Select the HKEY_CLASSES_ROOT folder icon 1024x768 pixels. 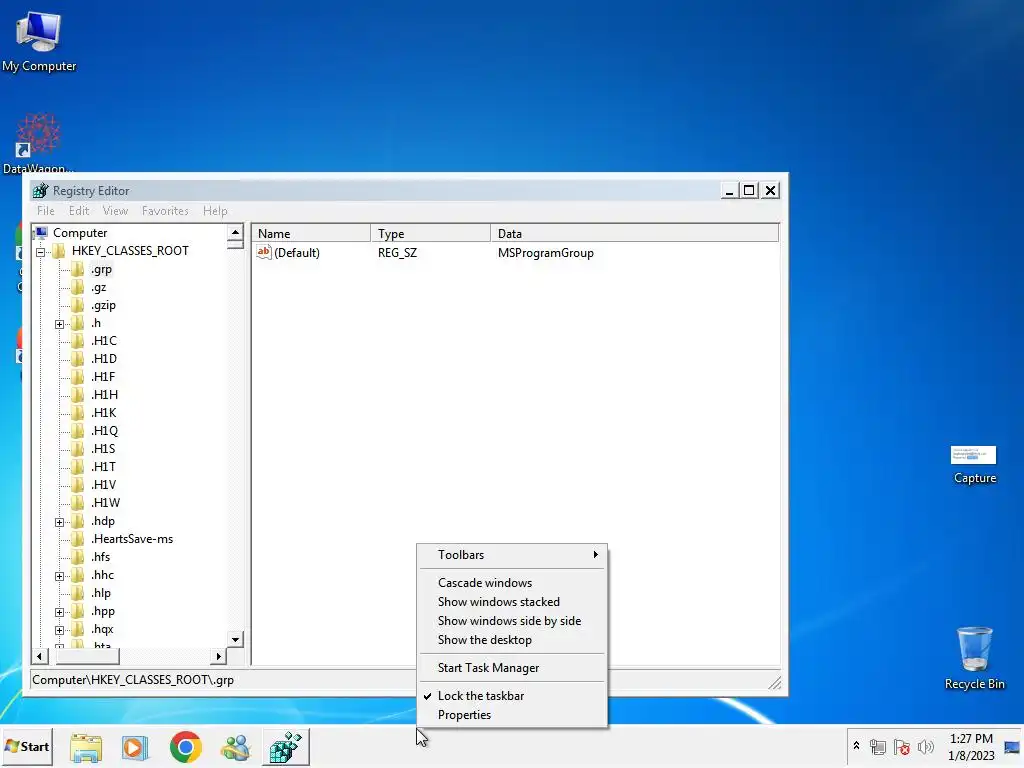[x=59, y=251]
